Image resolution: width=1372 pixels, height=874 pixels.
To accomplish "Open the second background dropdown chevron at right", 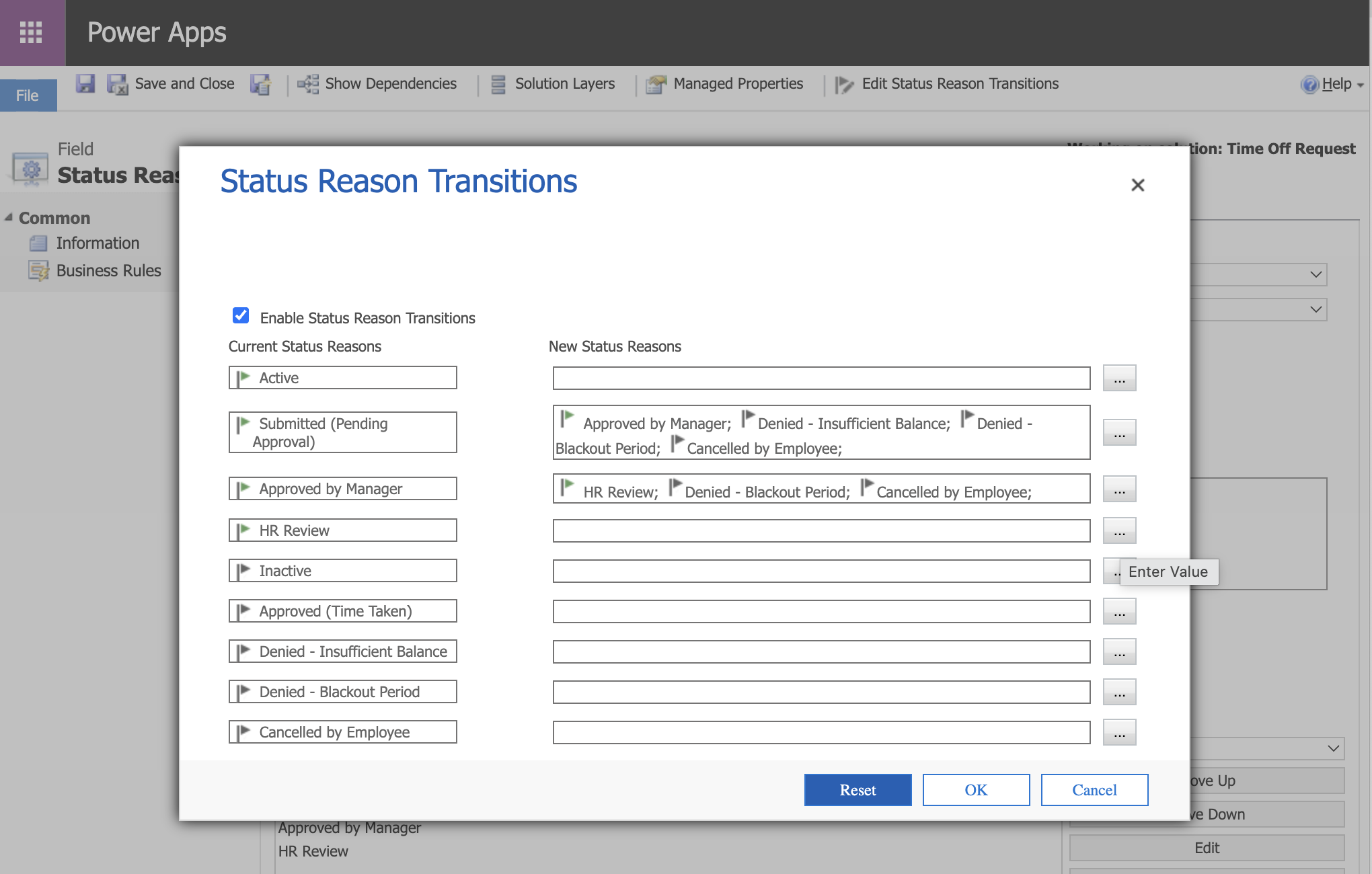I will coord(1316,309).
